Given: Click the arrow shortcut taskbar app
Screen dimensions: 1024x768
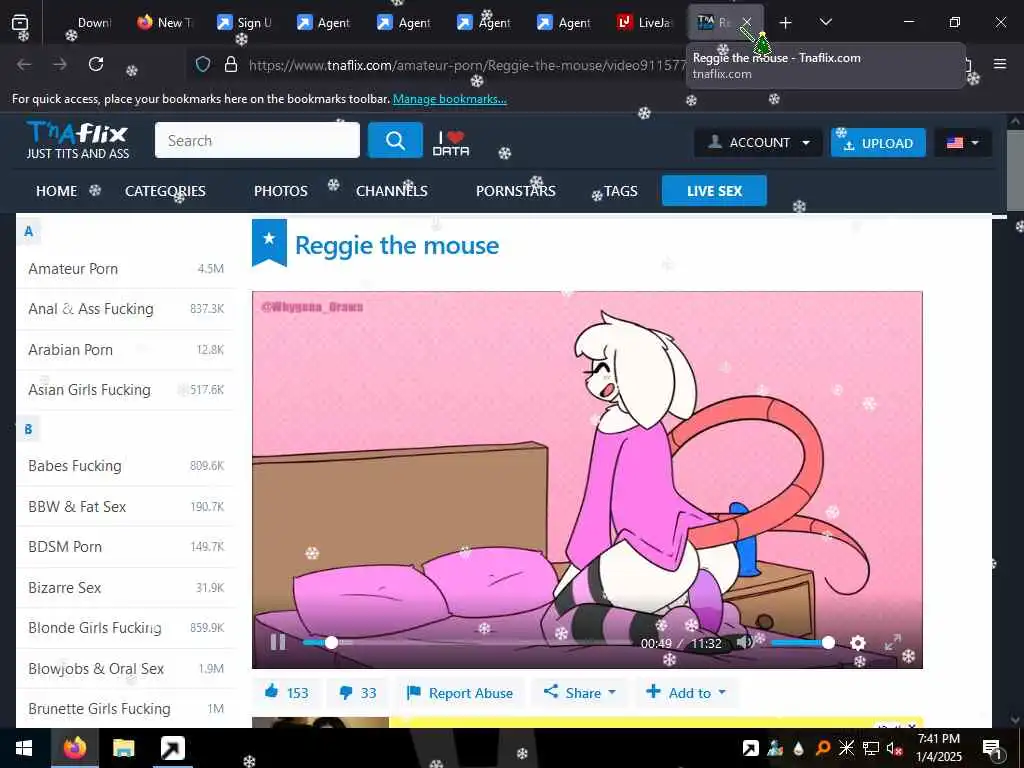Looking at the screenshot, I should pyautogui.click(x=173, y=748).
